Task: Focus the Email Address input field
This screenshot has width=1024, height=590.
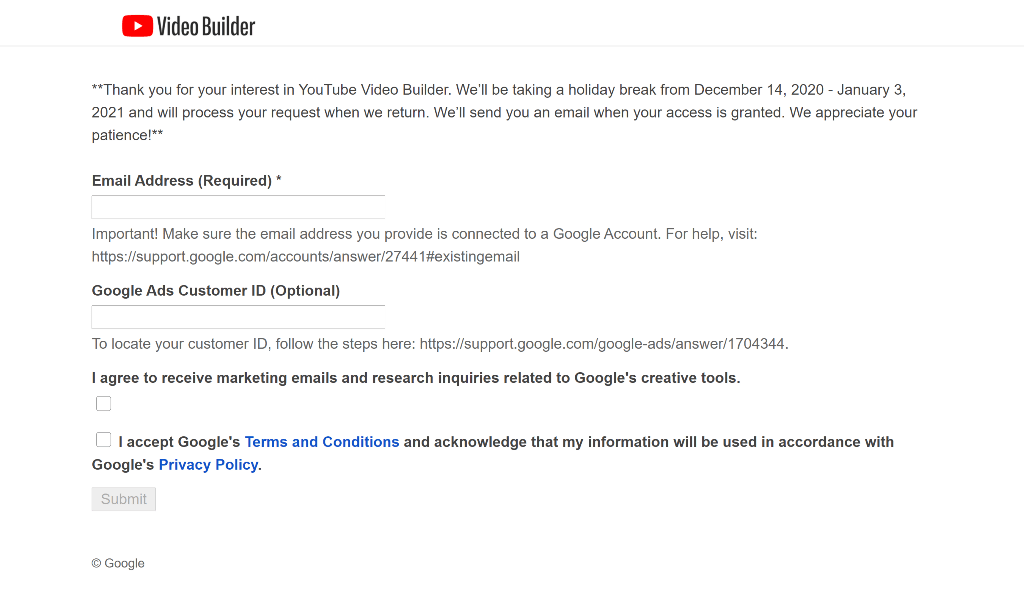Action: pos(238,207)
